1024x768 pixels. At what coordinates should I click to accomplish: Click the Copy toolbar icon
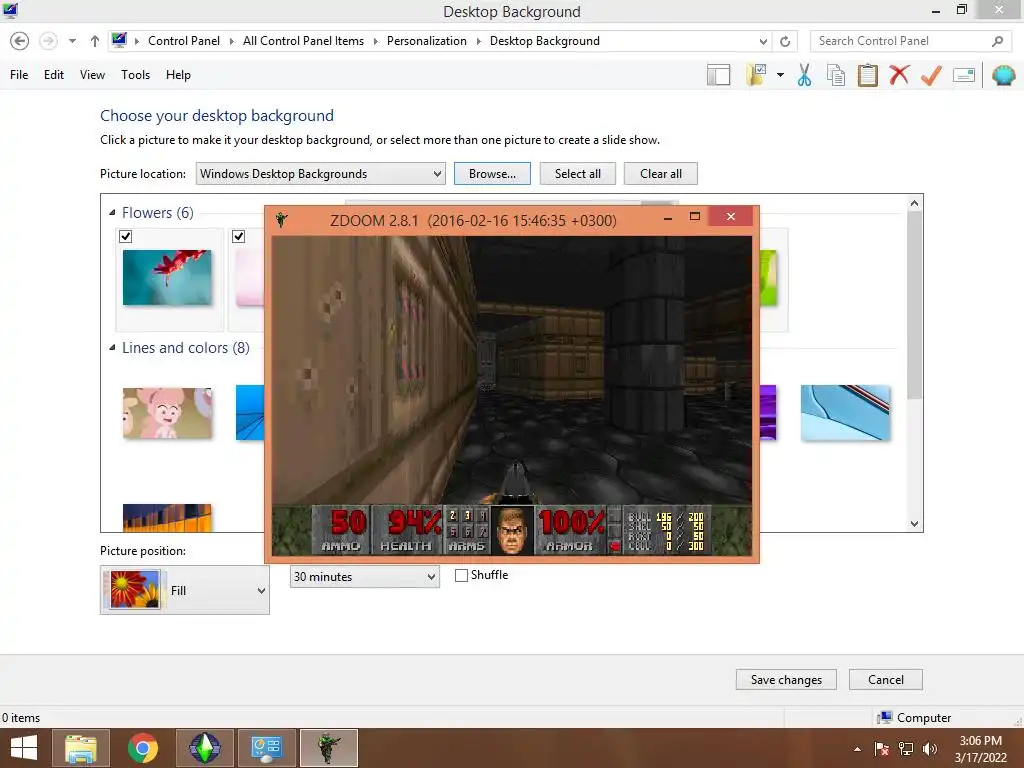click(x=836, y=75)
